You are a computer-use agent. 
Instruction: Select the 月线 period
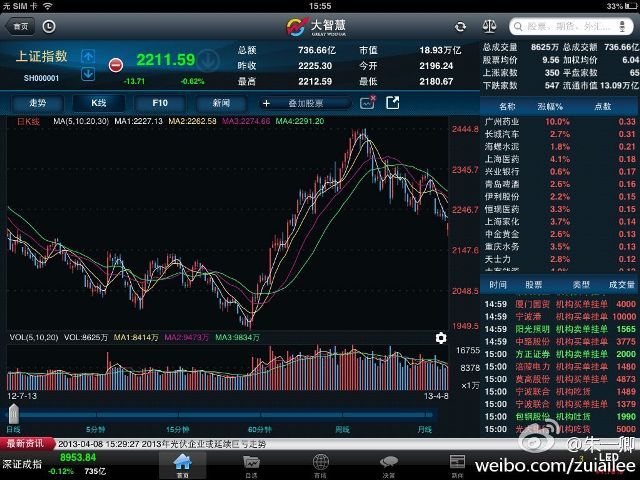coord(424,429)
